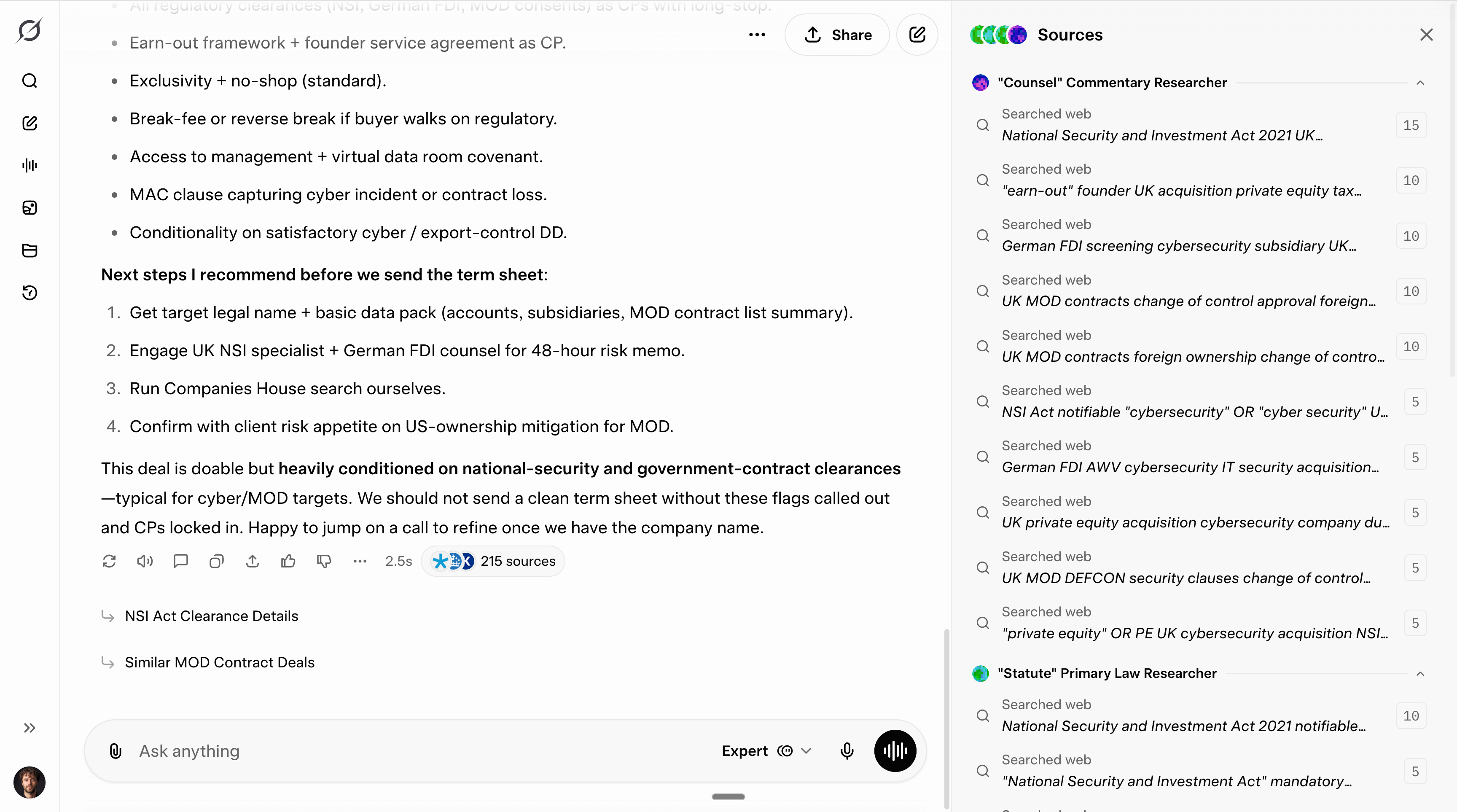Regenerate the response with refresh icon
Screen dimensions: 1457x812
pos(109,561)
